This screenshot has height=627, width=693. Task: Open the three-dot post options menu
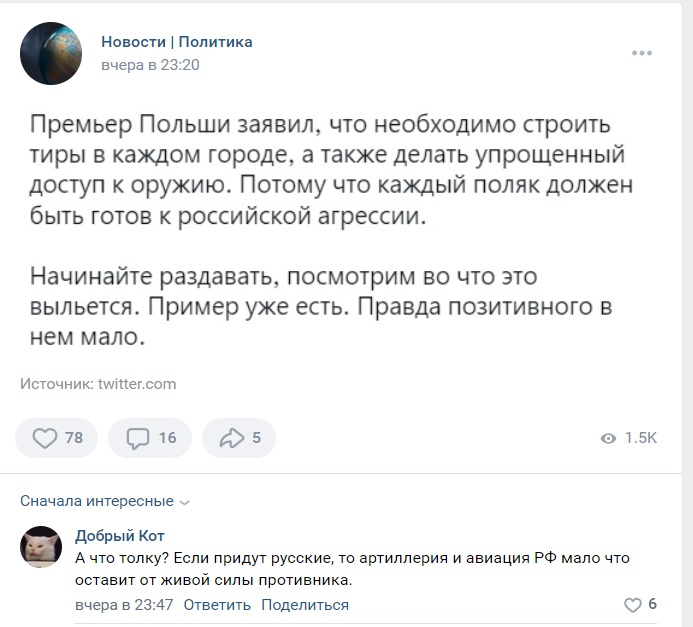point(642,53)
